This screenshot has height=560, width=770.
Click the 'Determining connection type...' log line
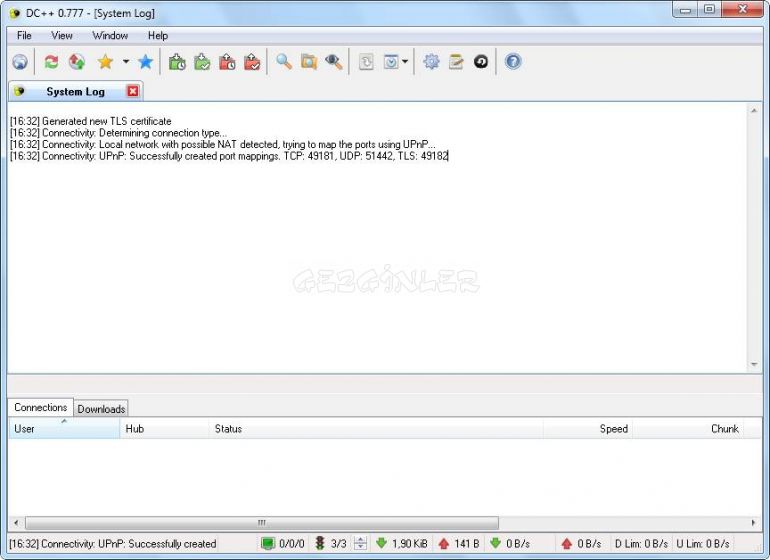pyautogui.click(x=118, y=133)
